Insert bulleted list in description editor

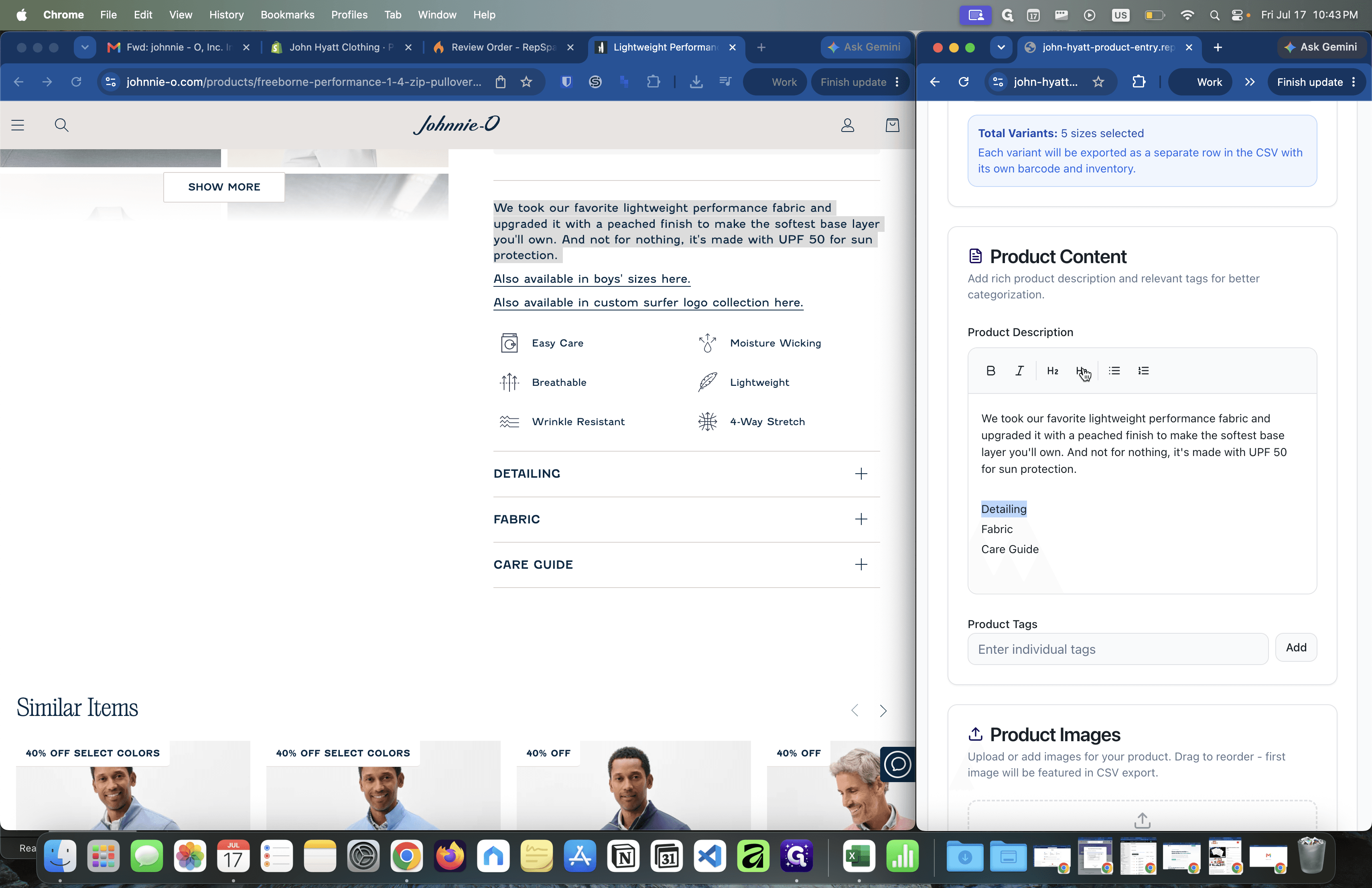[1114, 371]
